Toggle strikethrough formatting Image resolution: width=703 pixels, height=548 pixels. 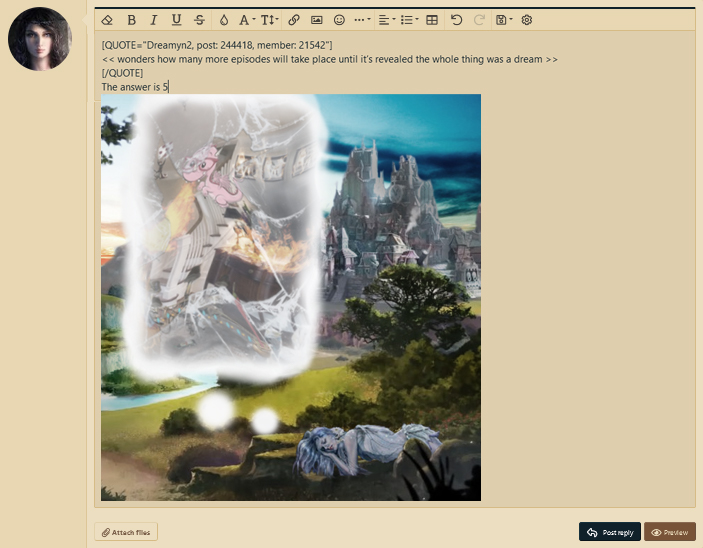pyautogui.click(x=200, y=20)
